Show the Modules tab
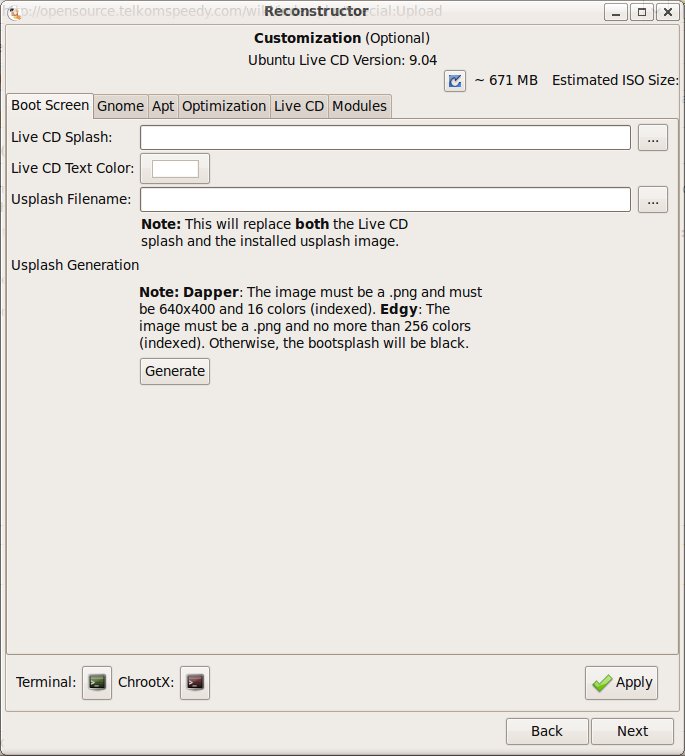The width and height of the screenshot is (685, 756). click(x=359, y=106)
